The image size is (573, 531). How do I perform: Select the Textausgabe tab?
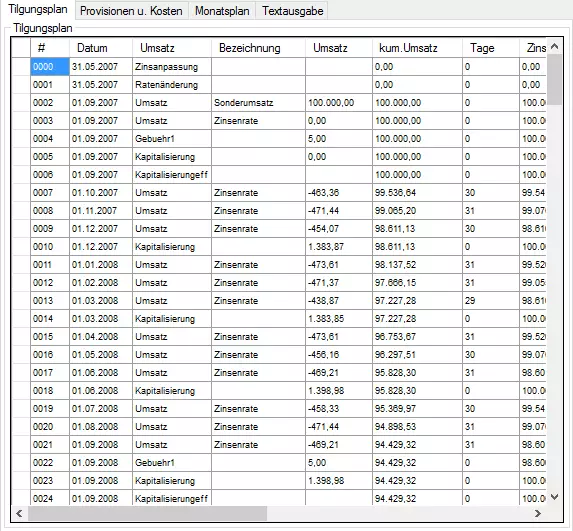(x=292, y=11)
